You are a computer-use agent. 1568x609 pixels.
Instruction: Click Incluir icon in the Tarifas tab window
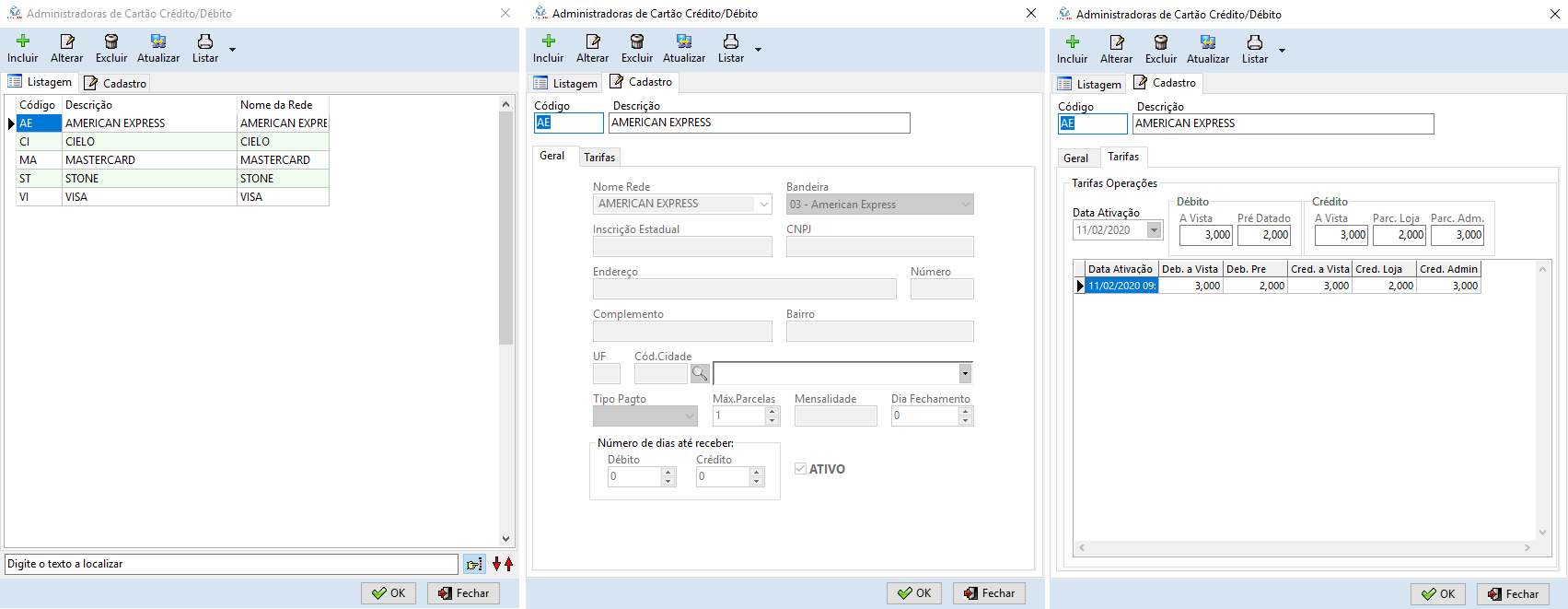coord(1073,41)
